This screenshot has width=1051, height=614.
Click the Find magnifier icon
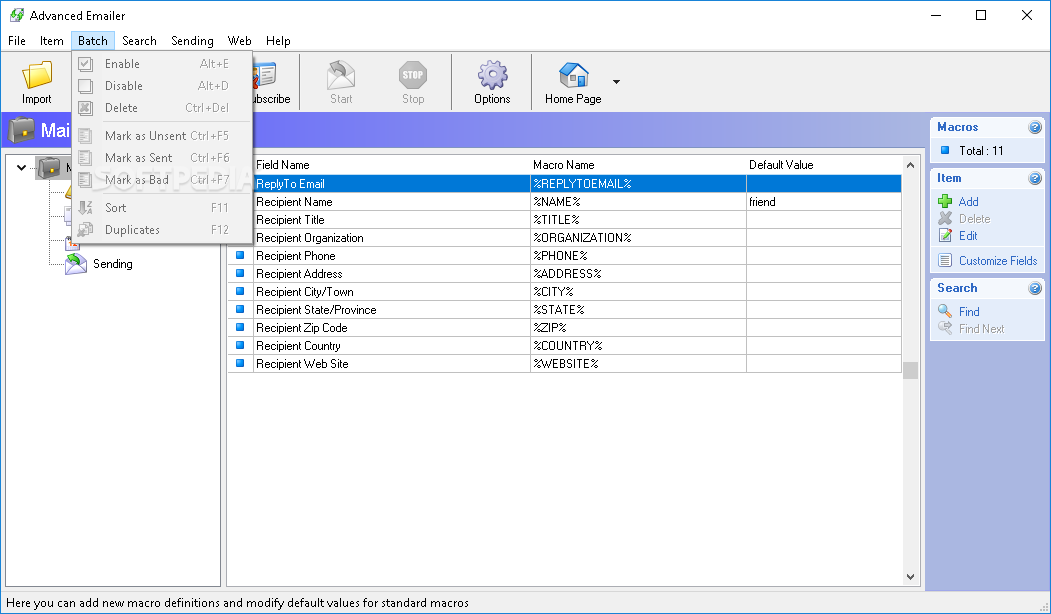tap(945, 311)
